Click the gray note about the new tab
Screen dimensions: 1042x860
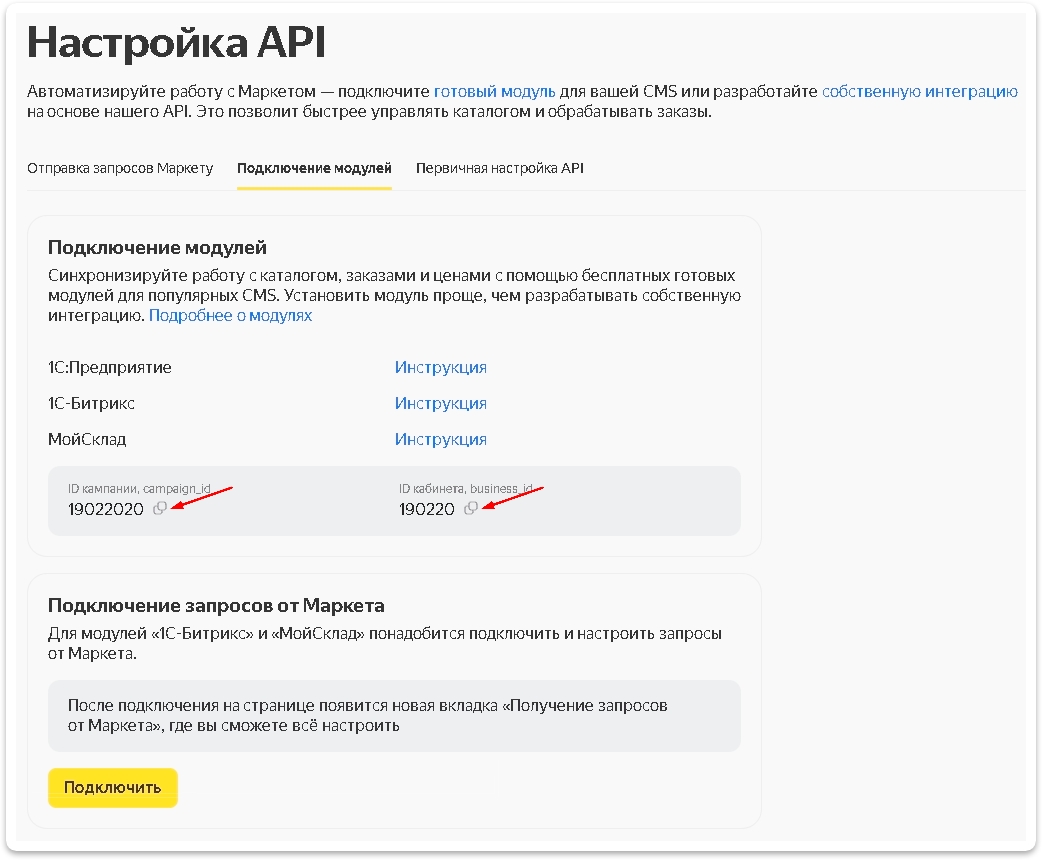pos(394,716)
